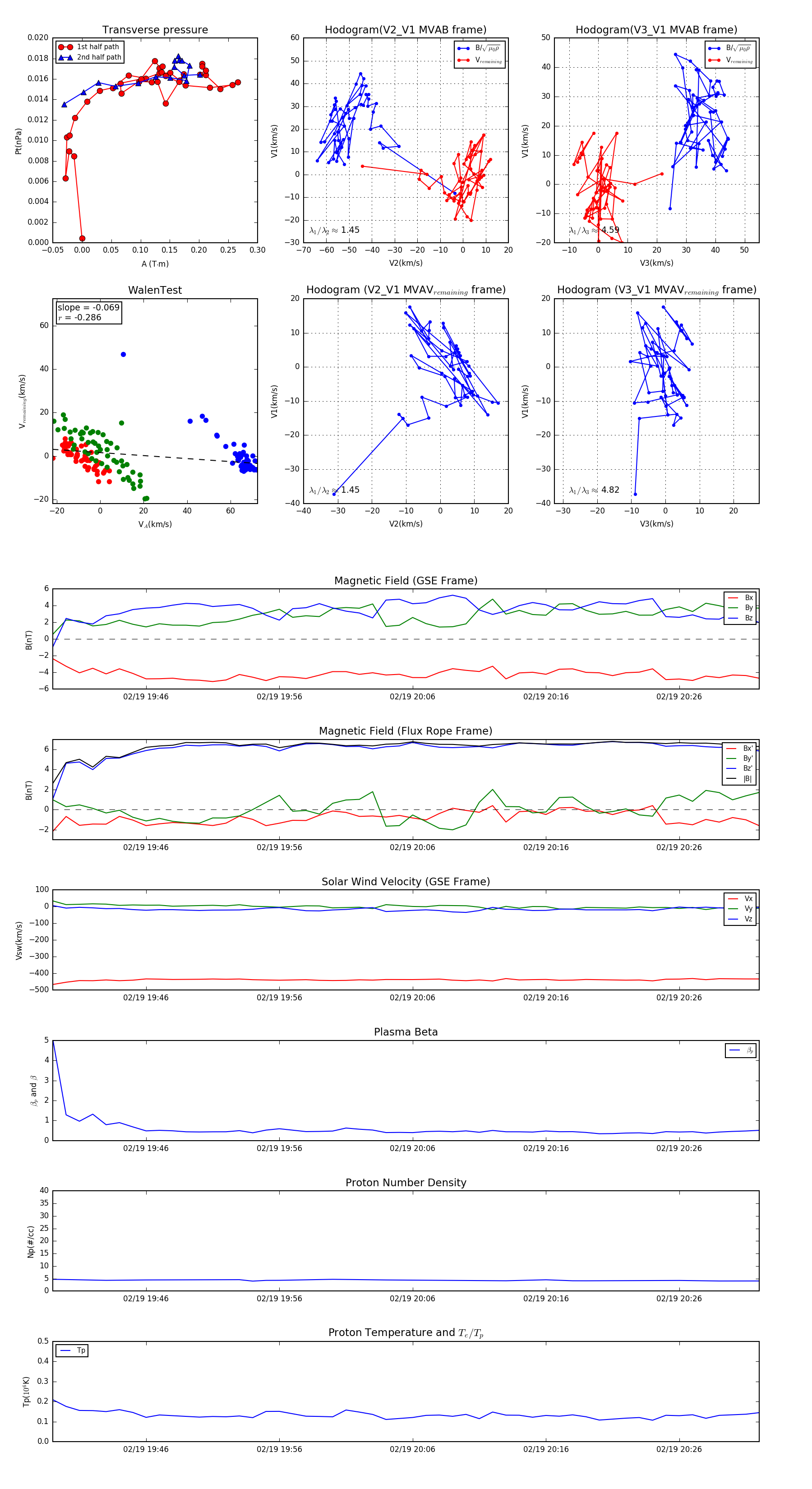
Task: Click the λ1/λ3 ≈ 4.82 annotation
Action: 594,490
